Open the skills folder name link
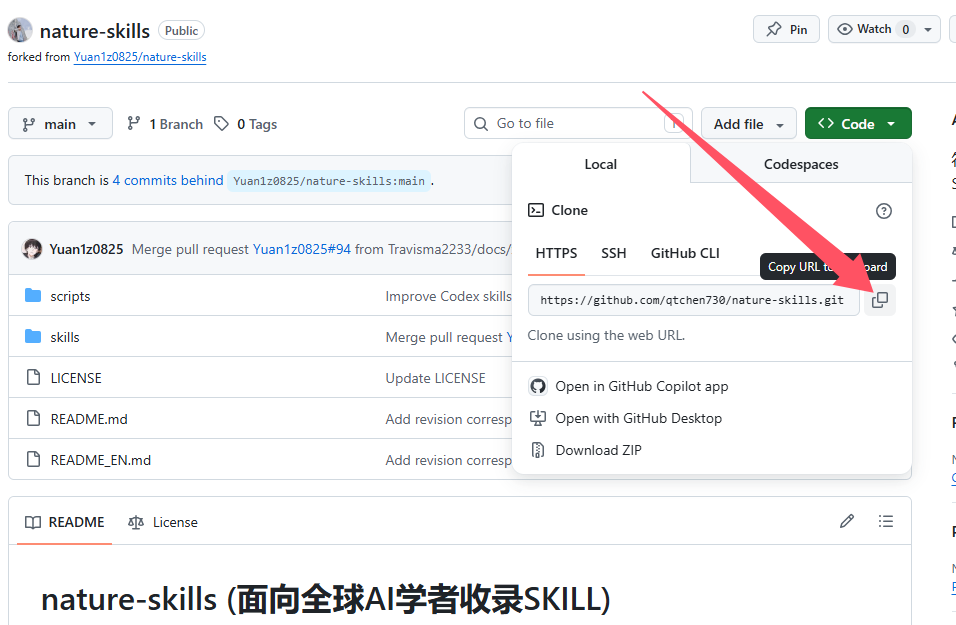 (x=65, y=337)
